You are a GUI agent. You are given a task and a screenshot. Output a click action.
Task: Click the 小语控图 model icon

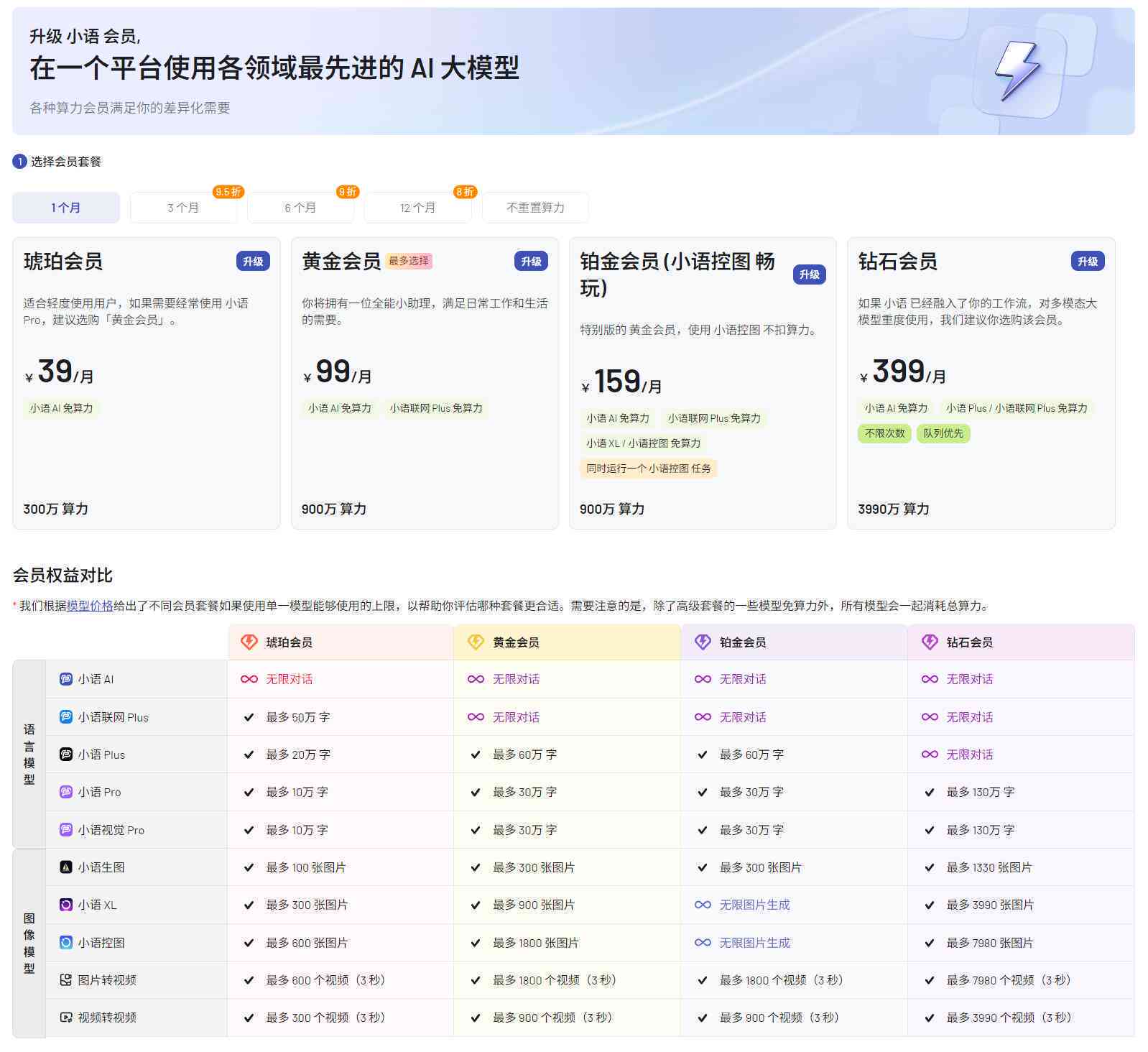[65, 942]
